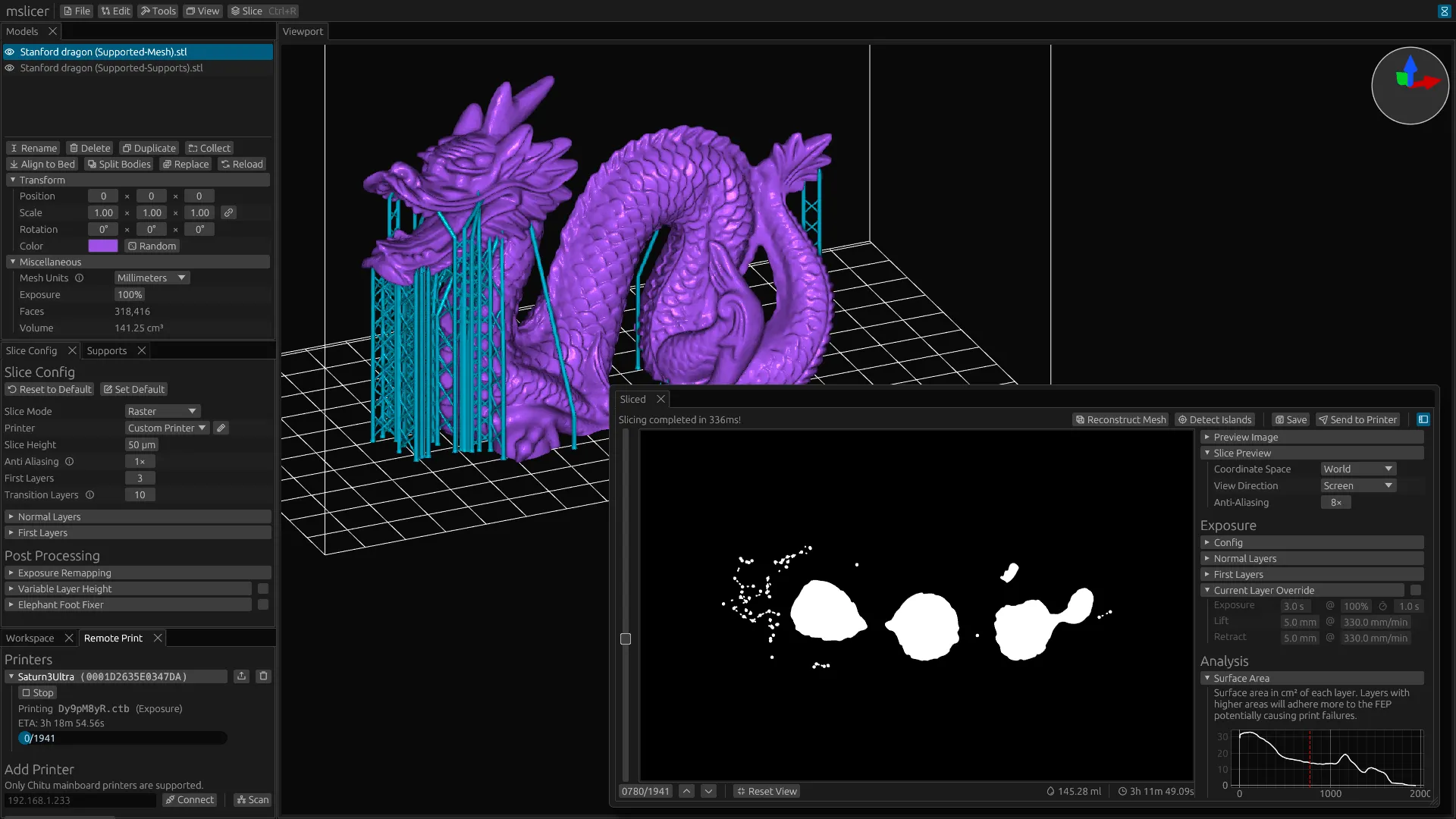Screen dimensions: 1456x819
Task: Delete the Saturn3Ultra printer trash icon
Action: coord(263,676)
